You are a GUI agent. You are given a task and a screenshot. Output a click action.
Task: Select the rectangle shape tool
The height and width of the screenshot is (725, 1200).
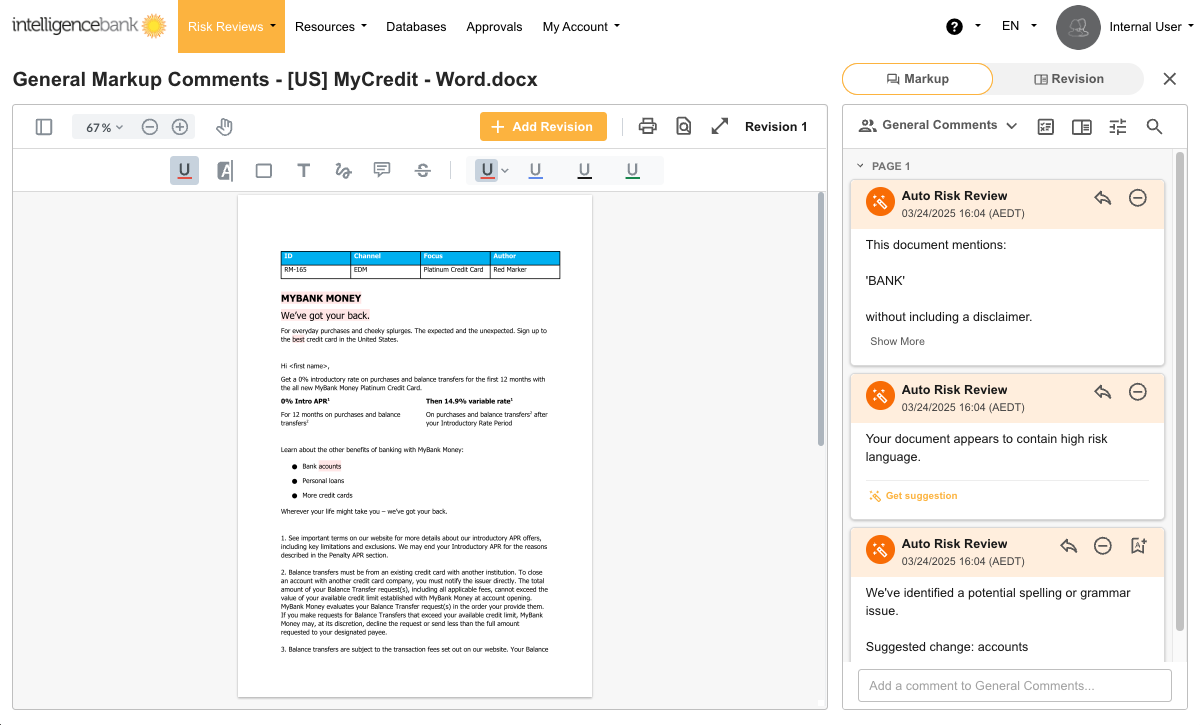(x=264, y=171)
